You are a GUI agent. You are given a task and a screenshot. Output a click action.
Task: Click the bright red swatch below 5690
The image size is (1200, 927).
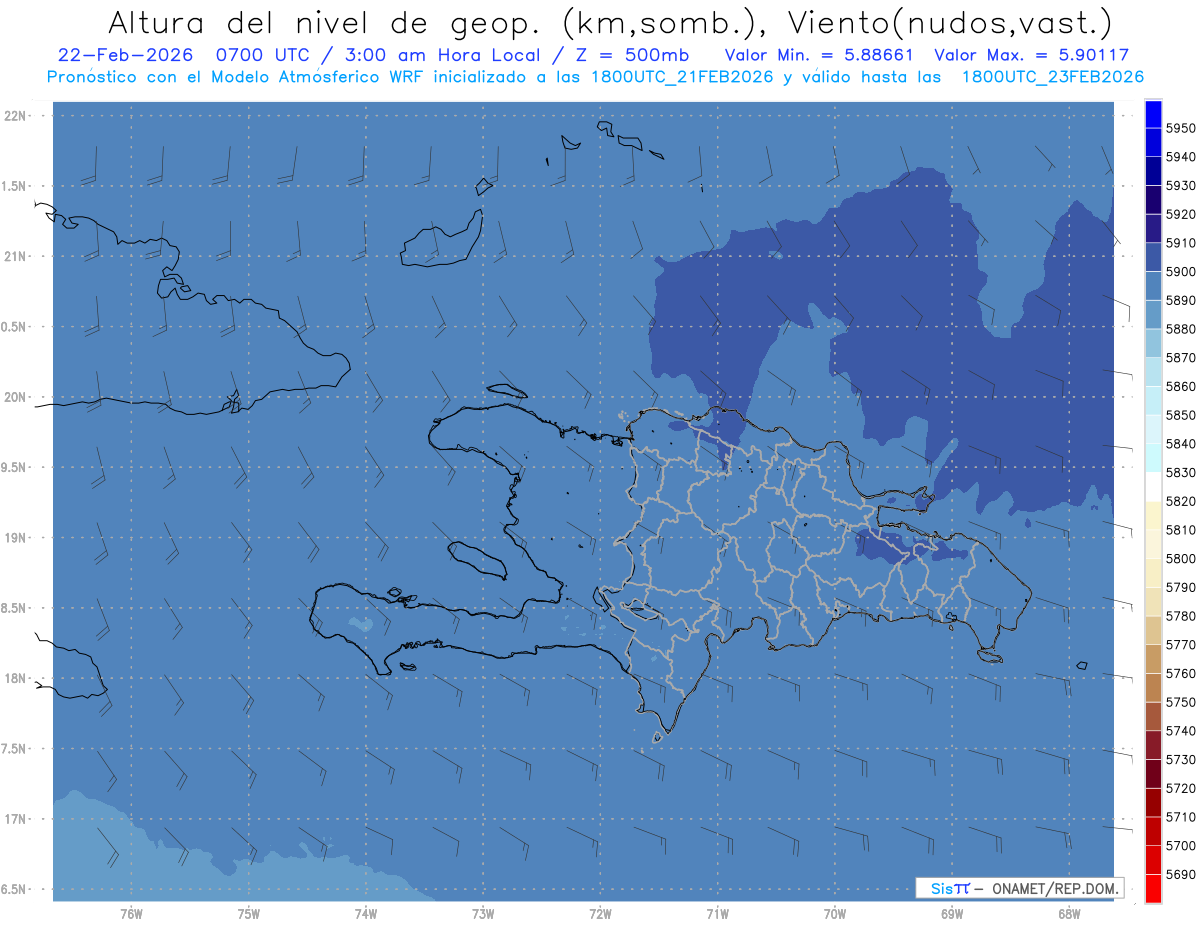(1152, 889)
